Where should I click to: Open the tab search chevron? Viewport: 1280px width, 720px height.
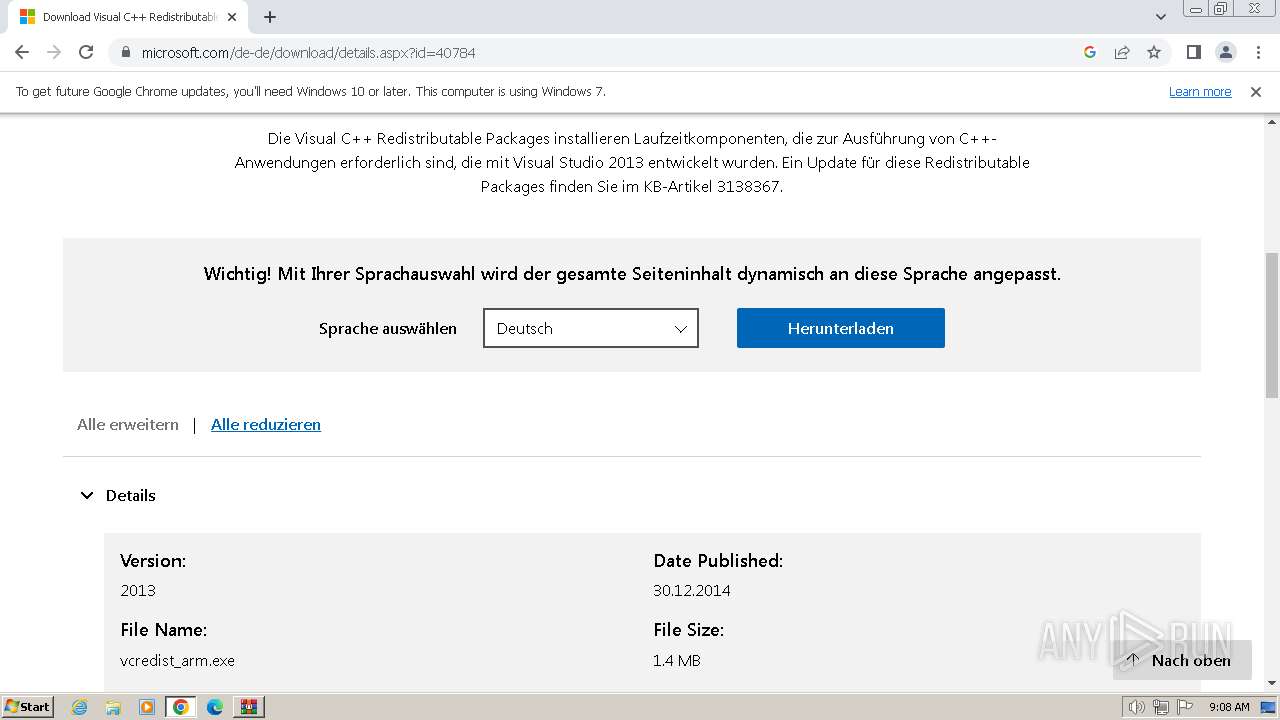click(1160, 17)
